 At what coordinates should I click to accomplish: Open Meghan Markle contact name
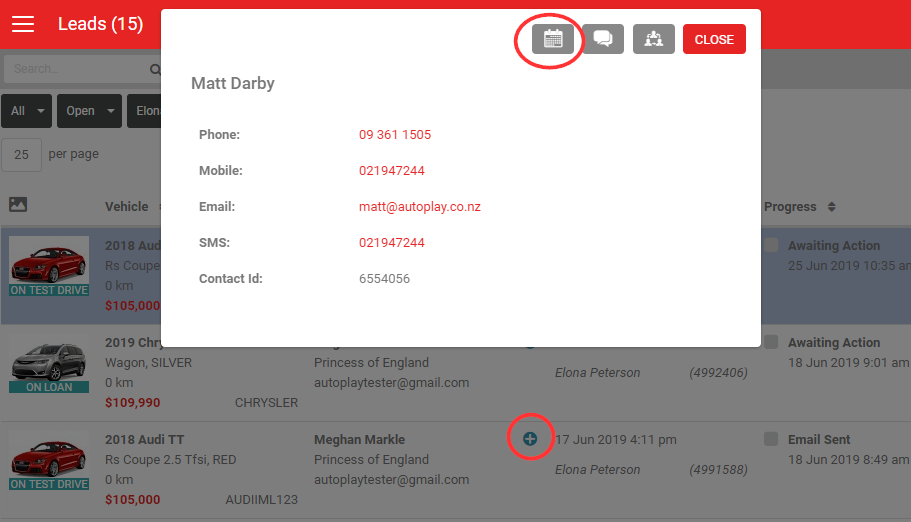pos(360,440)
